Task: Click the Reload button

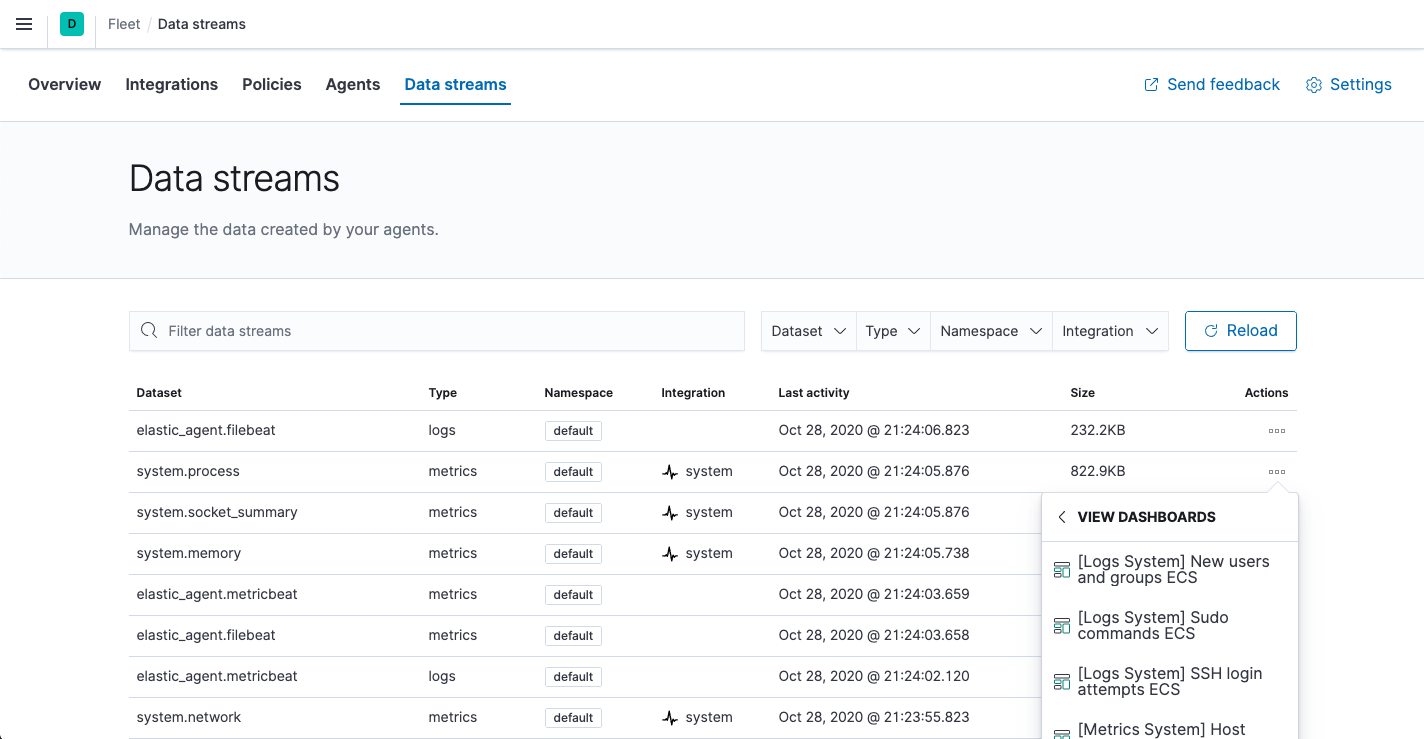Action: 1240,330
